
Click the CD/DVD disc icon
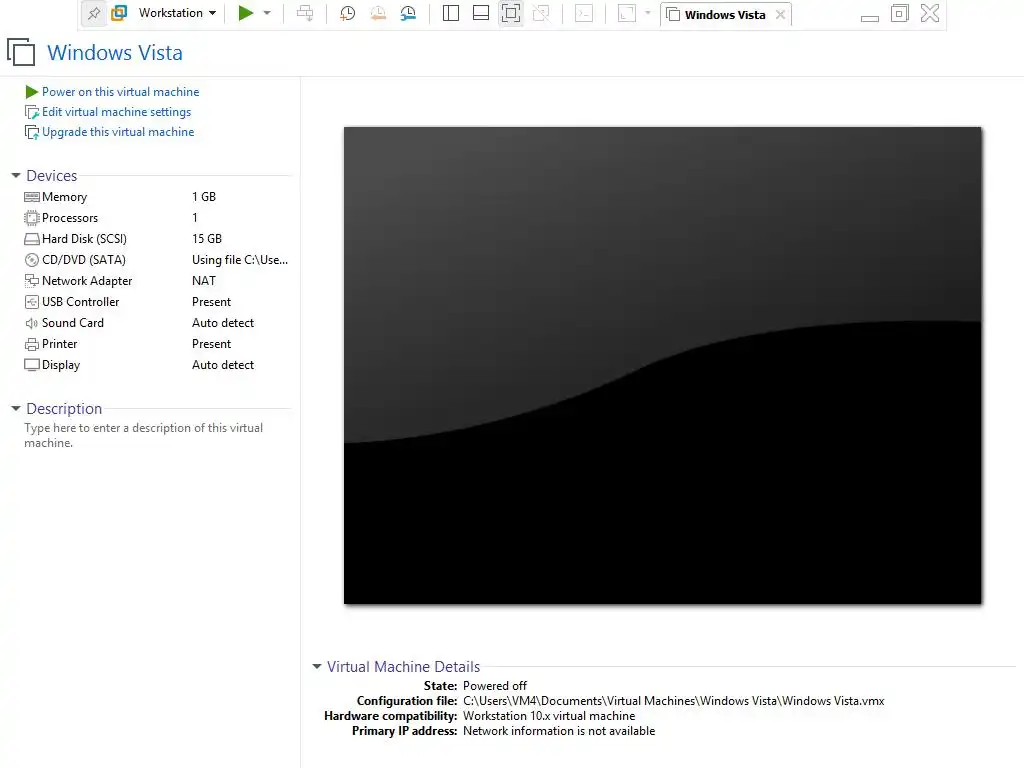click(x=31, y=260)
